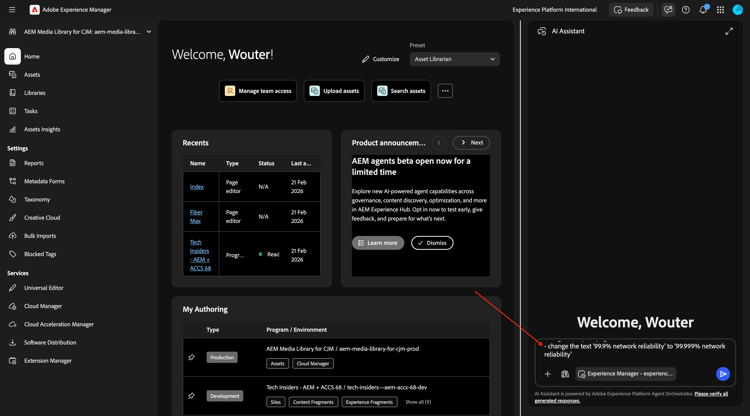
Task: Dismiss the AEM agents announcement
Action: 432,243
